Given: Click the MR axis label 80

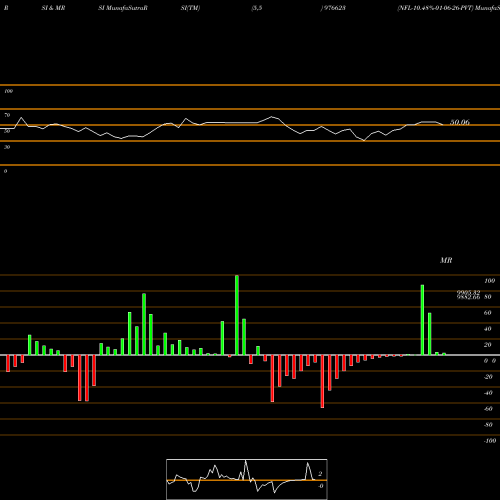Looking at the screenshot, I should point(487,297).
